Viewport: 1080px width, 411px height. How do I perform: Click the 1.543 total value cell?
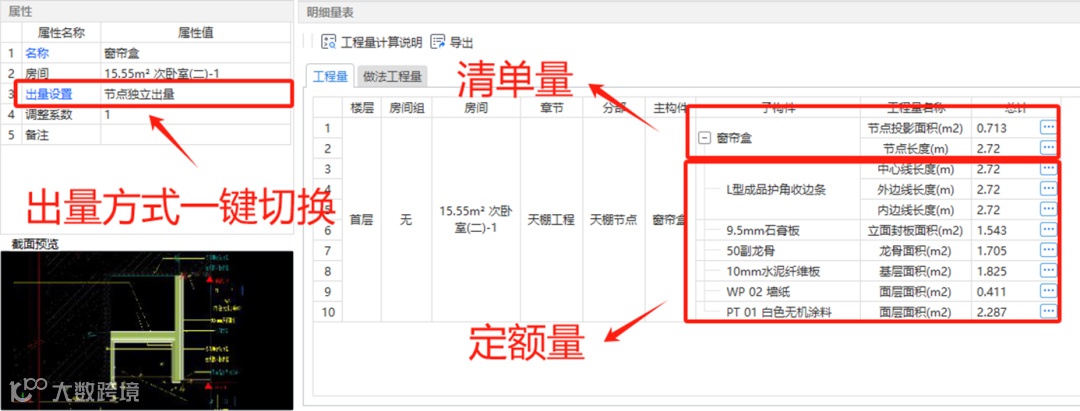point(990,230)
